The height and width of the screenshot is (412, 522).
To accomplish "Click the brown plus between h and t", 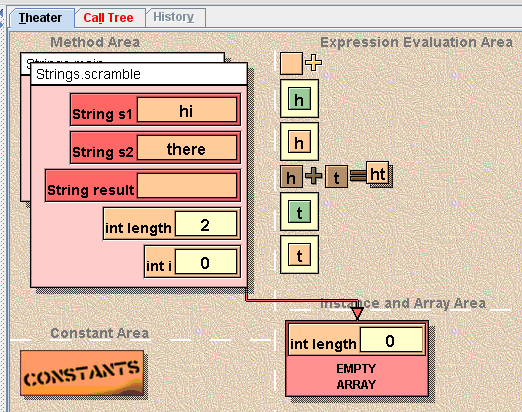I will pos(314,176).
